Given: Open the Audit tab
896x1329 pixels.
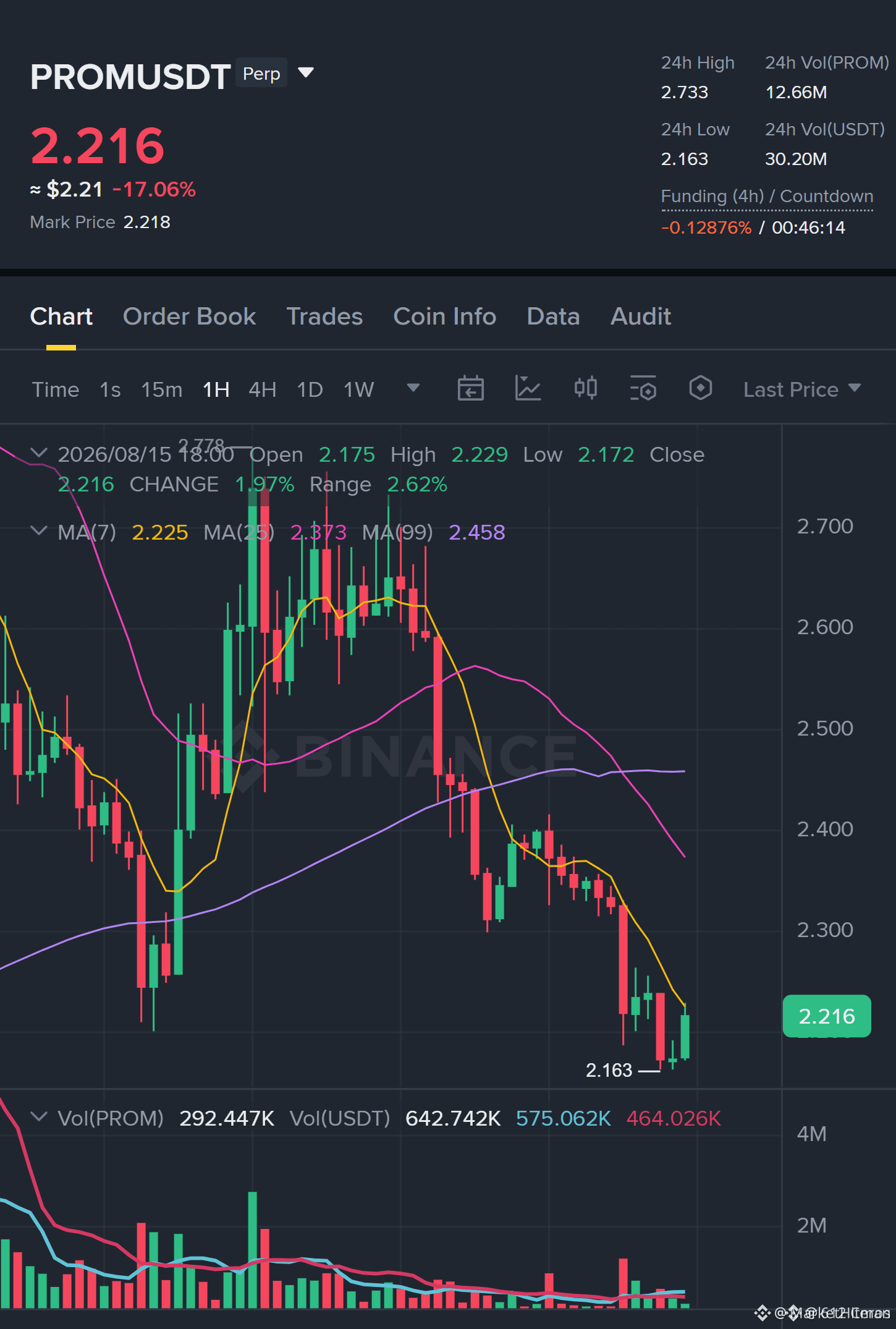Looking at the screenshot, I should (x=641, y=316).
